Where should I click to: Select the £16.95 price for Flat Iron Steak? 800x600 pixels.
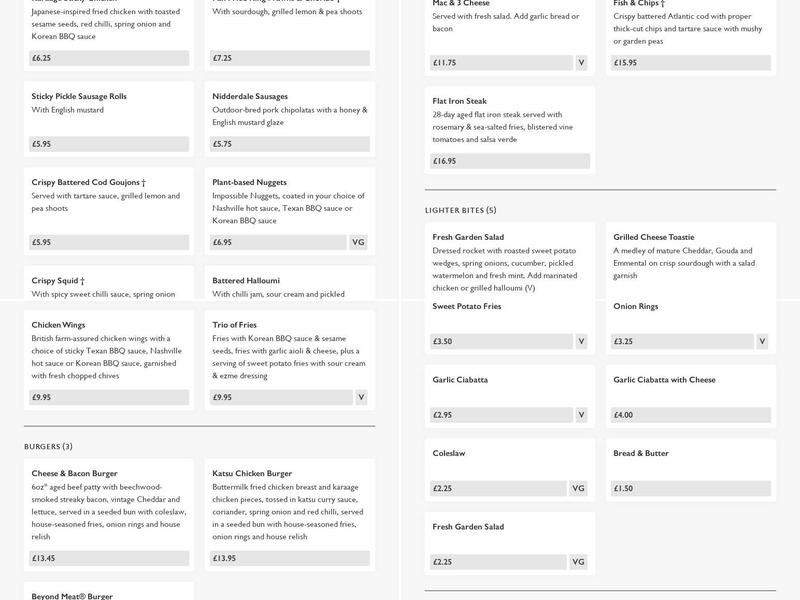(510, 161)
